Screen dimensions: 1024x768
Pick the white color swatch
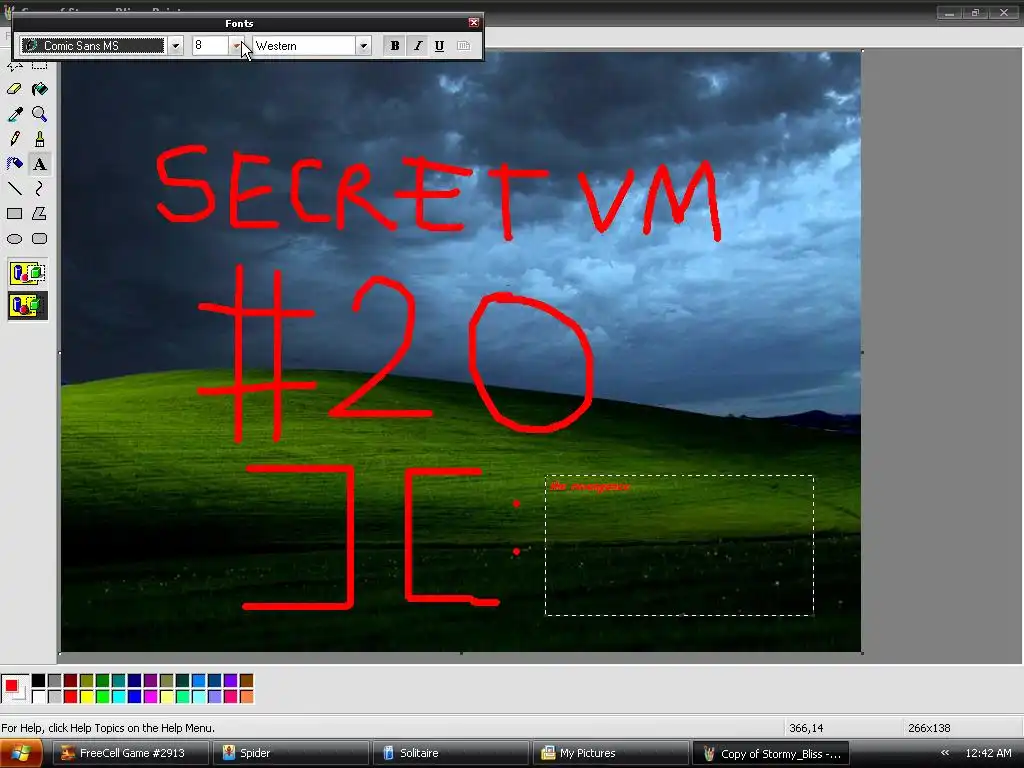click(39, 697)
